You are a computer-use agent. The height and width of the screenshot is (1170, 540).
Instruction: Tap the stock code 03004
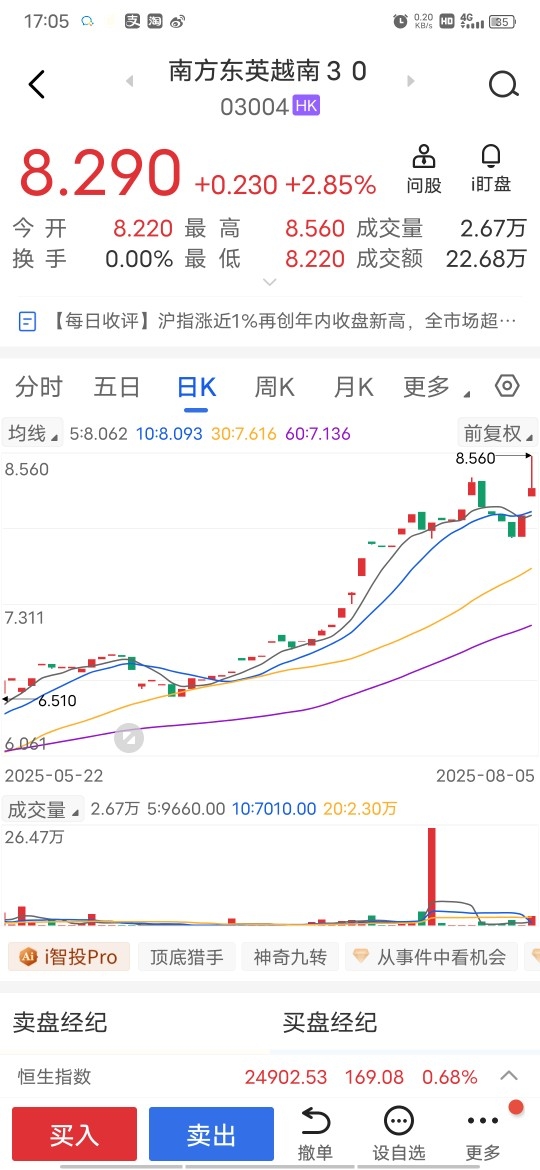click(254, 107)
